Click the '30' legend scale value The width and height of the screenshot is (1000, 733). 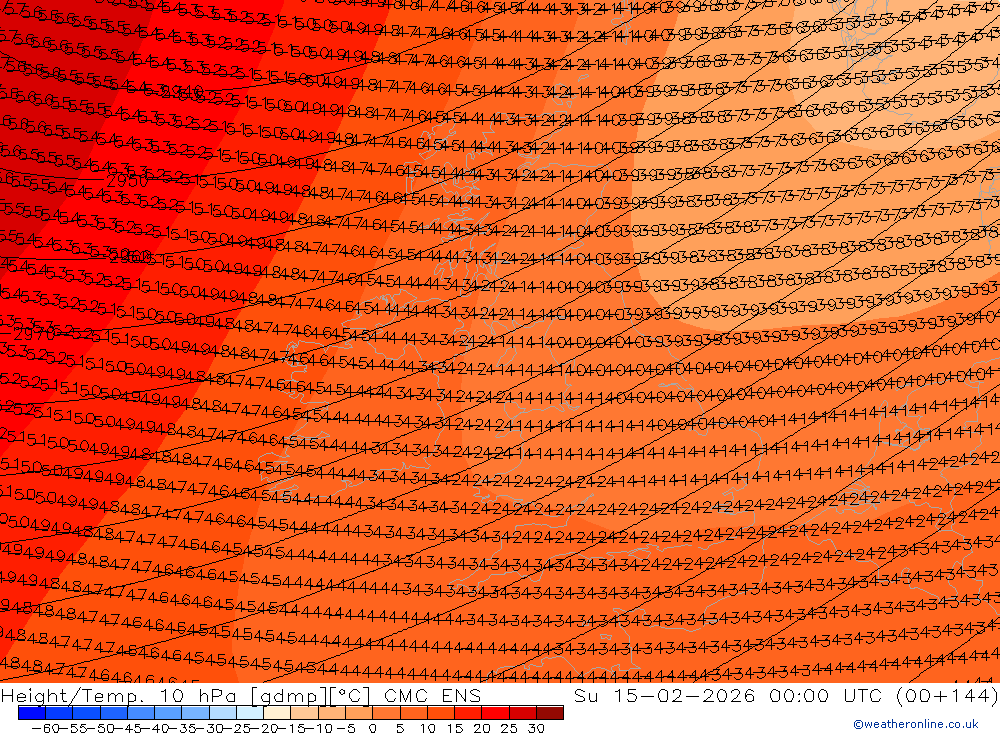(536, 728)
